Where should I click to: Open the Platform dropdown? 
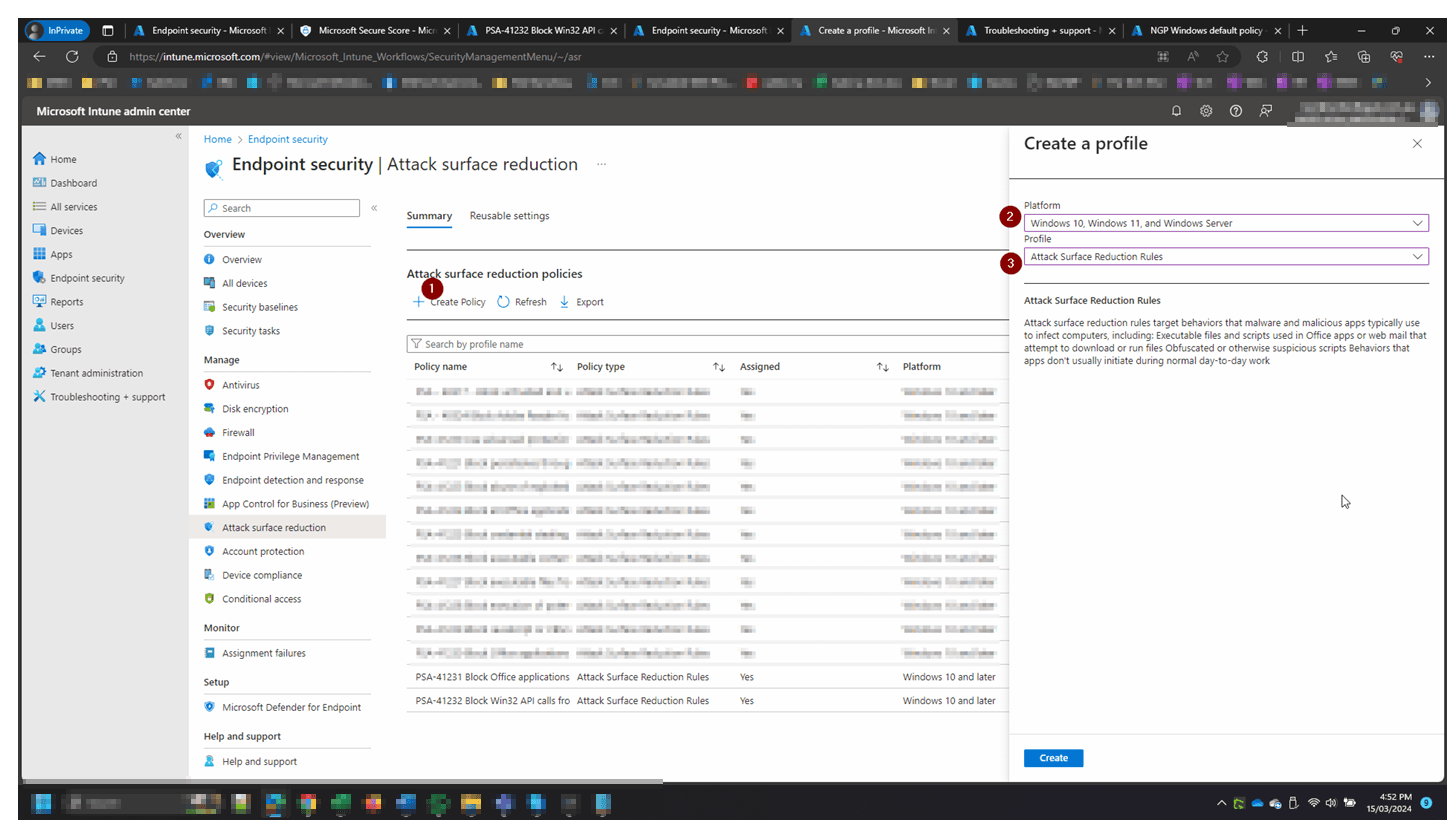[x=1226, y=223]
